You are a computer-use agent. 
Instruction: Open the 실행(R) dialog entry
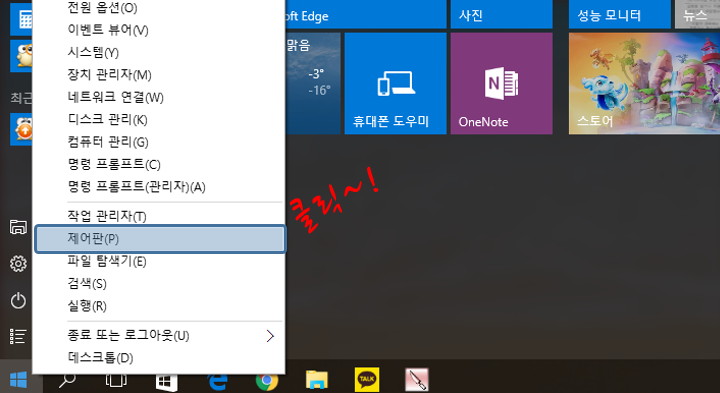coord(159,306)
